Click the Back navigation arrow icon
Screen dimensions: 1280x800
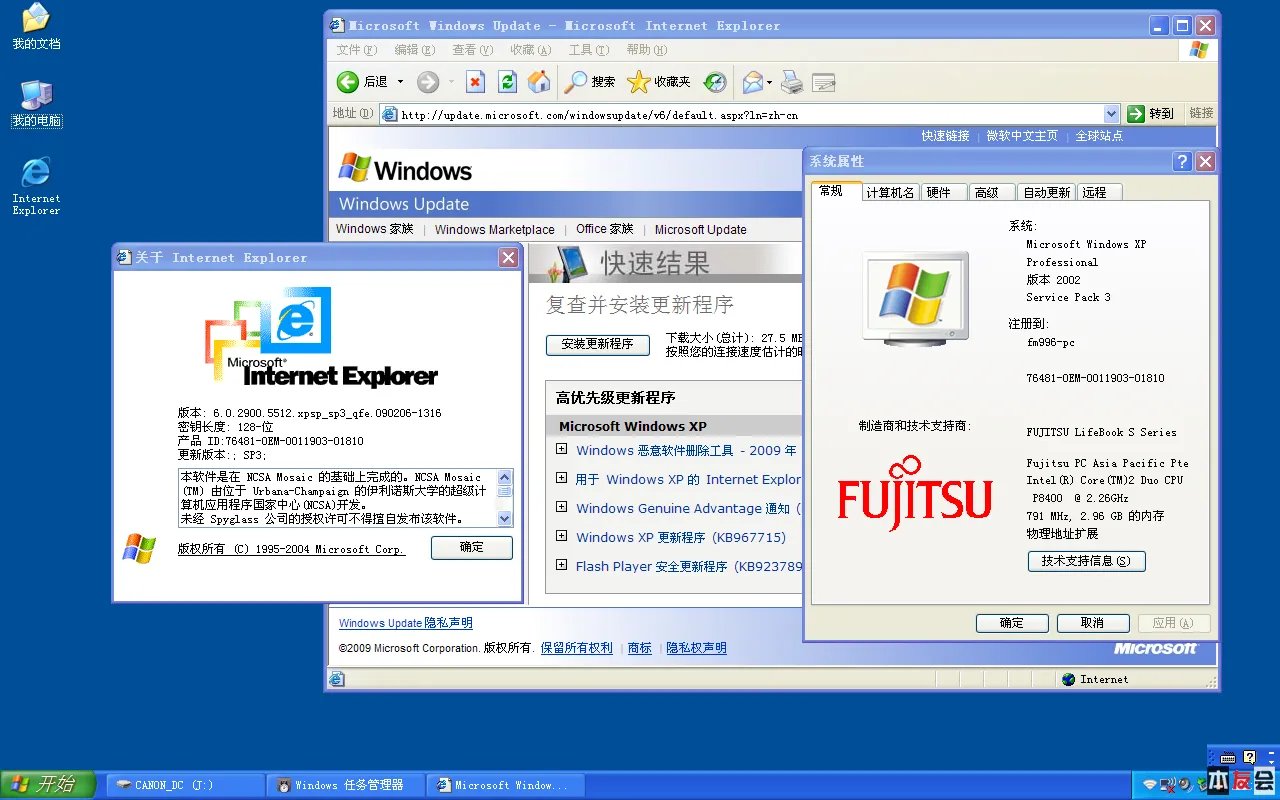[346, 81]
